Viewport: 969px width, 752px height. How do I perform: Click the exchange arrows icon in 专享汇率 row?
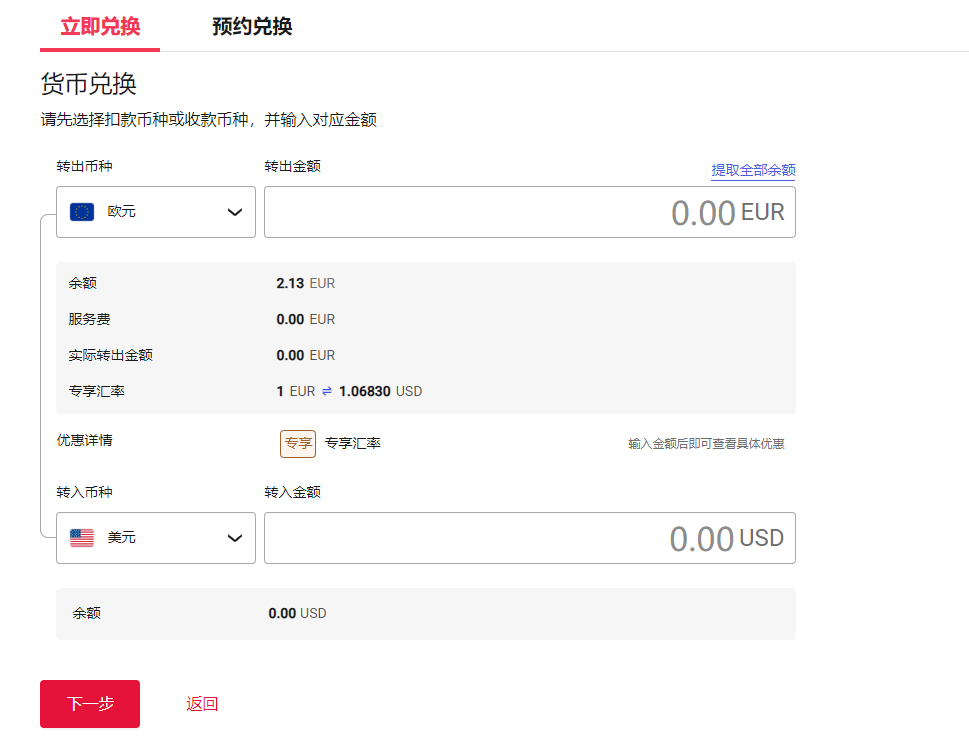327,391
